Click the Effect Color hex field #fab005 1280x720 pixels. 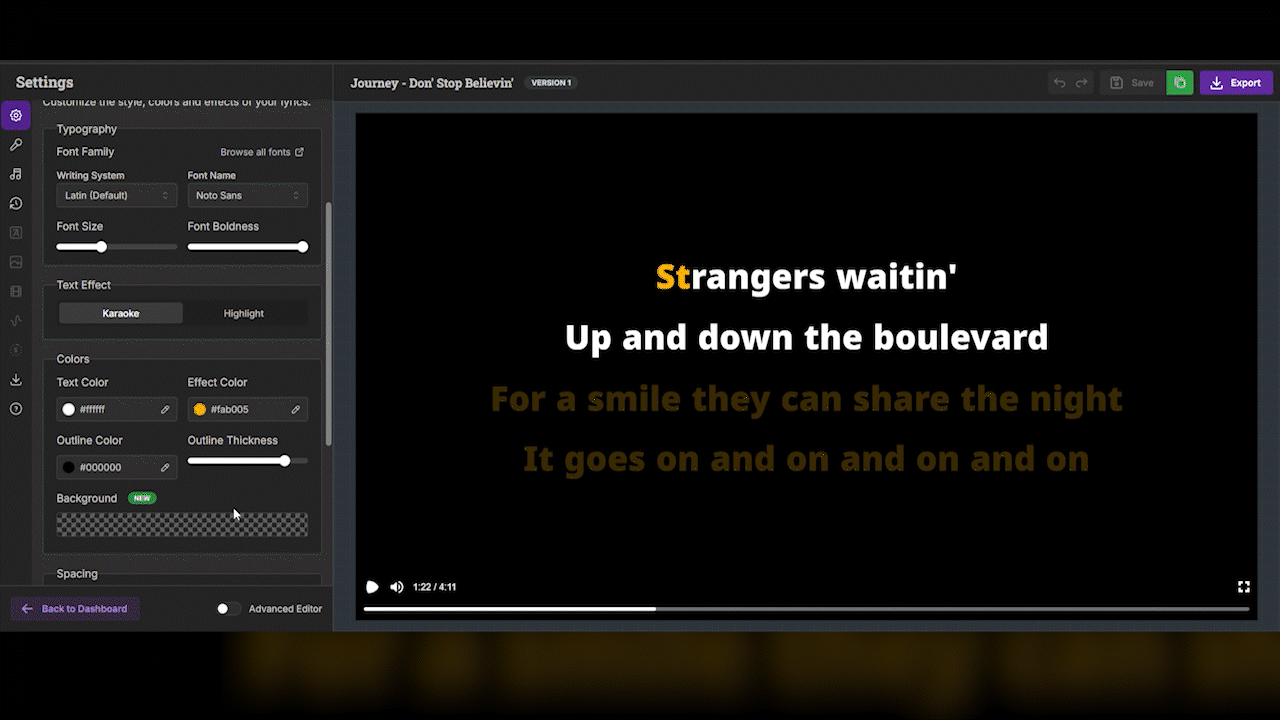coord(248,409)
